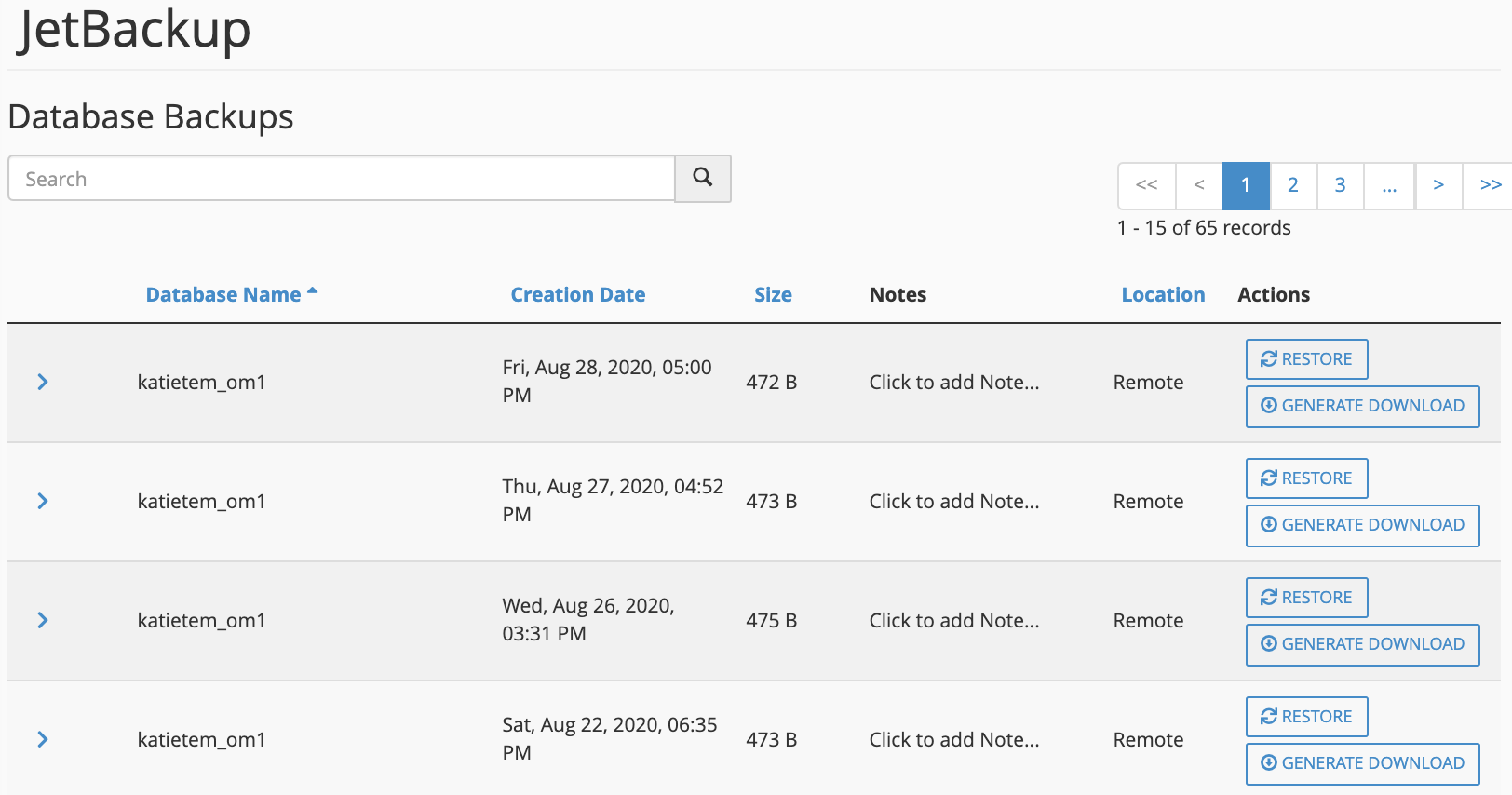The width and height of the screenshot is (1512, 795).
Task: Click katietem_om1 name in Aug 22 row
Action: click(201, 740)
